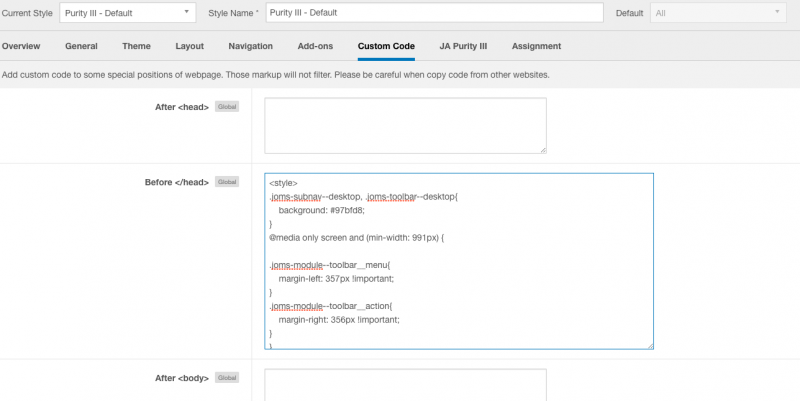Select the Add-ons tab
Viewport: 800px width, 401px height.
tap(315, 46)
